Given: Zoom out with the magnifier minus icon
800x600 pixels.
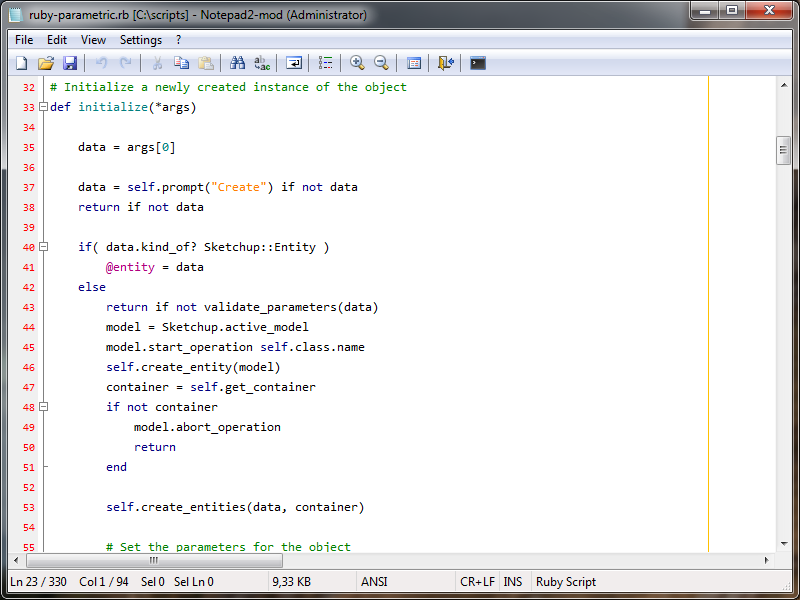Looking at the screenshot, I should (x=381, y=63).
